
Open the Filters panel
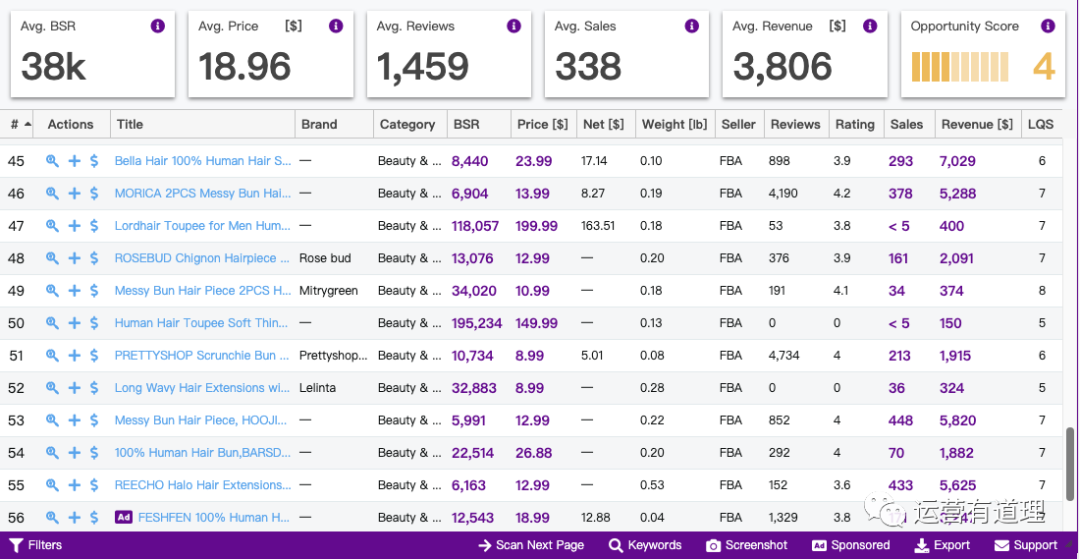35,545
